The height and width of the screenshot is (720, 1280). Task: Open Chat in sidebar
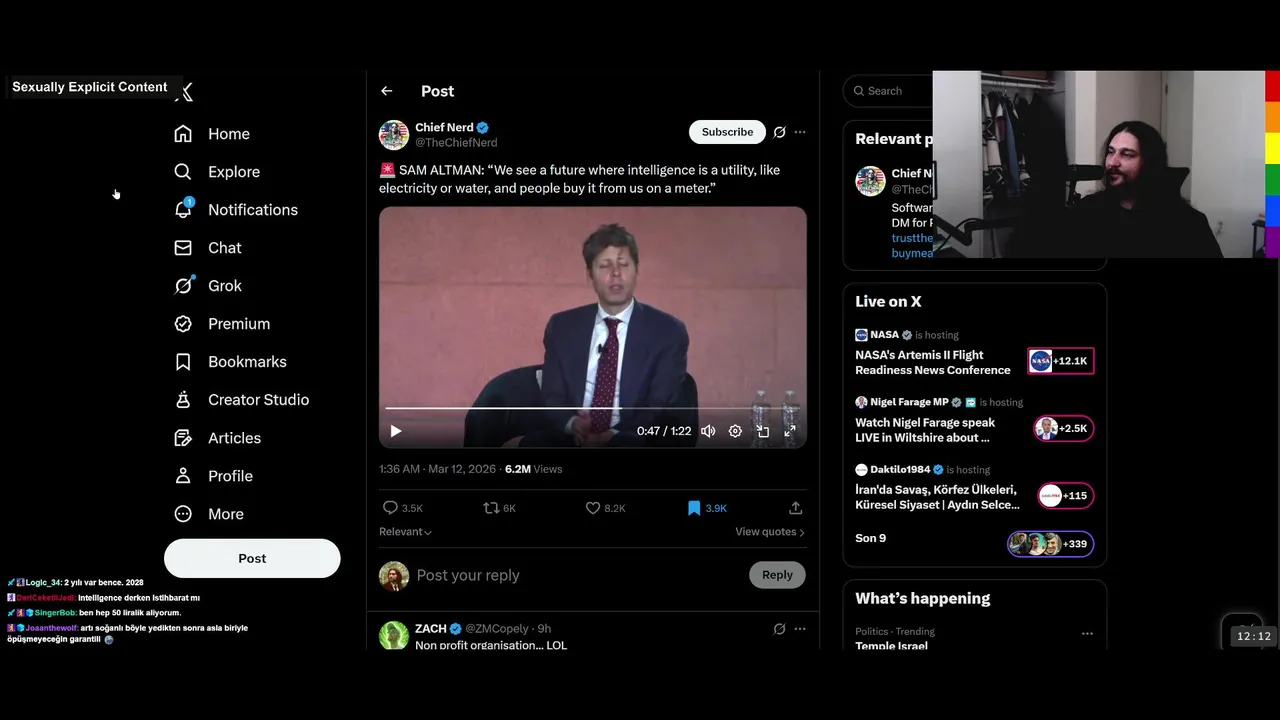coord(208,248)
